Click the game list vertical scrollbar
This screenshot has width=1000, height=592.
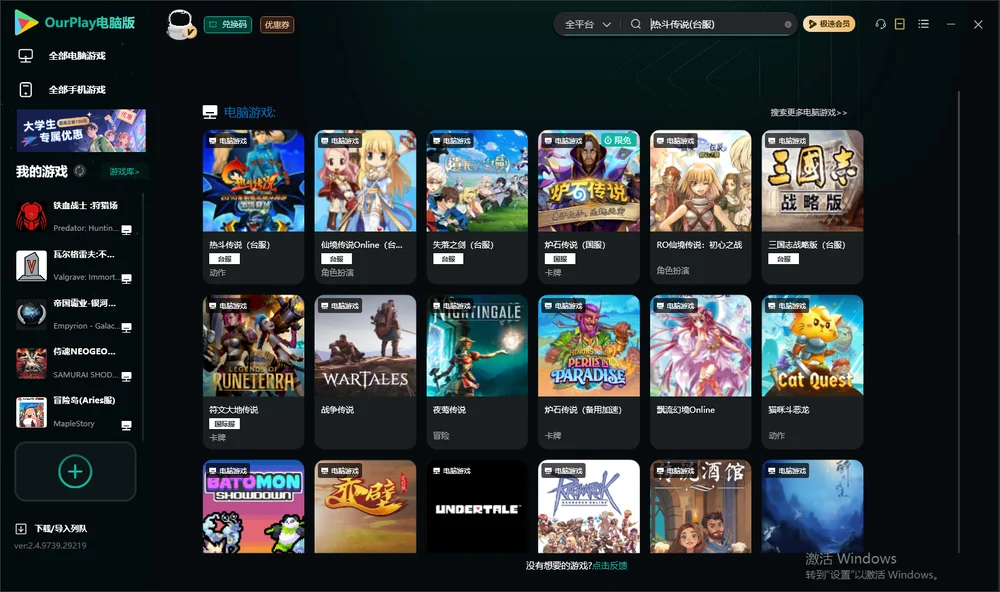959,322
